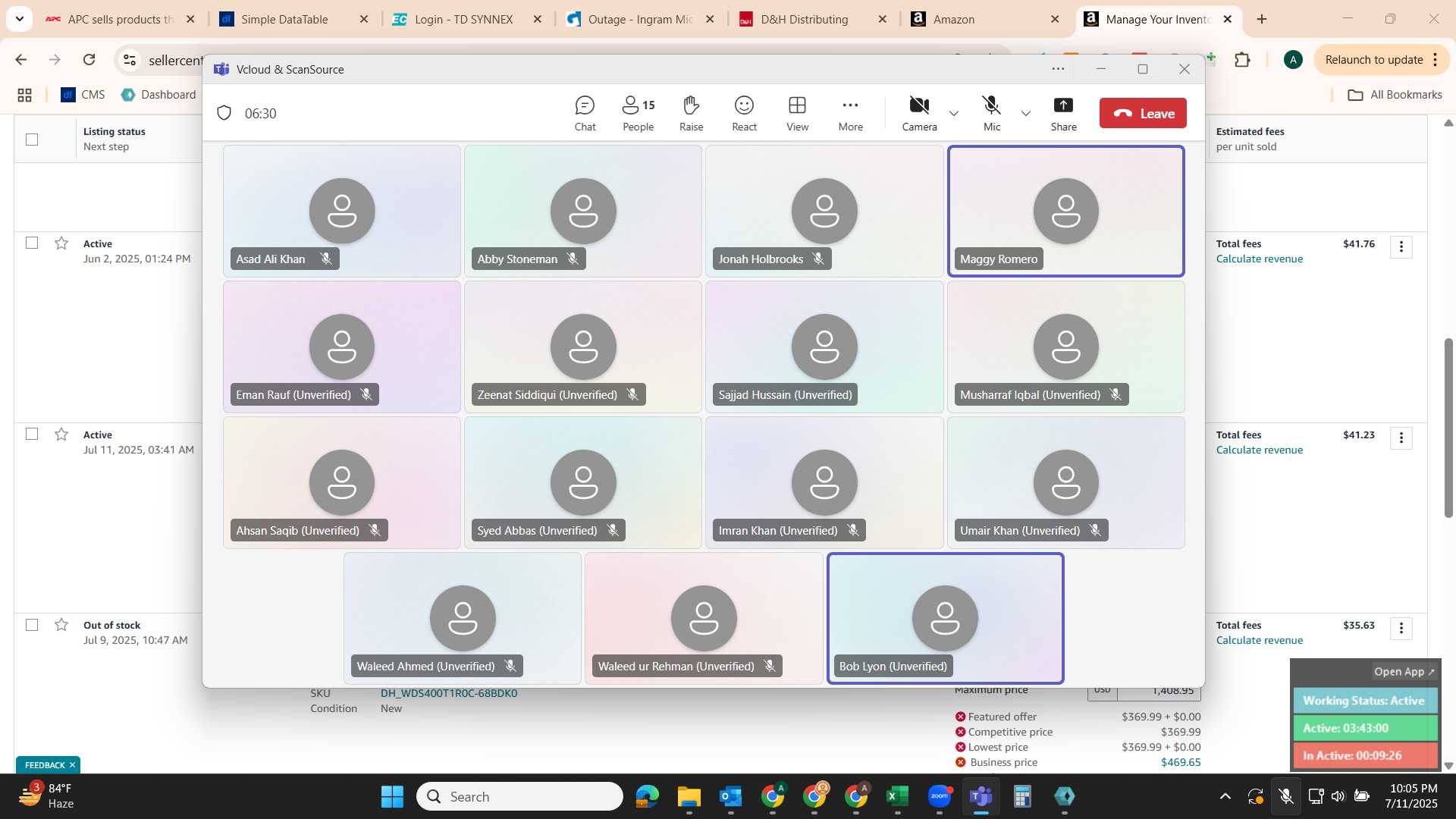
Task: Click the Maximum price input field
Action: pyautogui.click(x=1159, y=691)
